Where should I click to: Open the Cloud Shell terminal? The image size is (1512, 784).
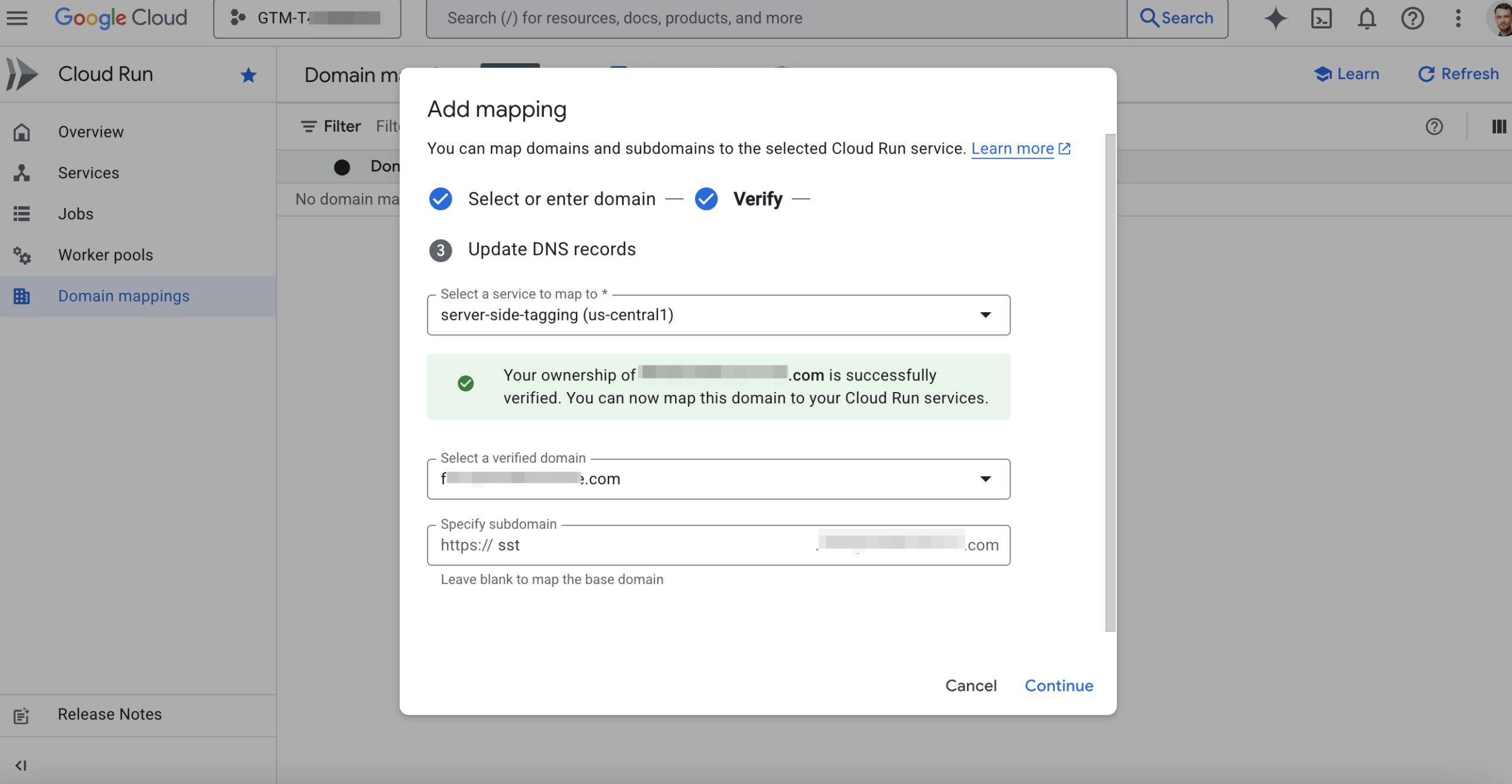pyautogui.click(x=1322, y=18)
